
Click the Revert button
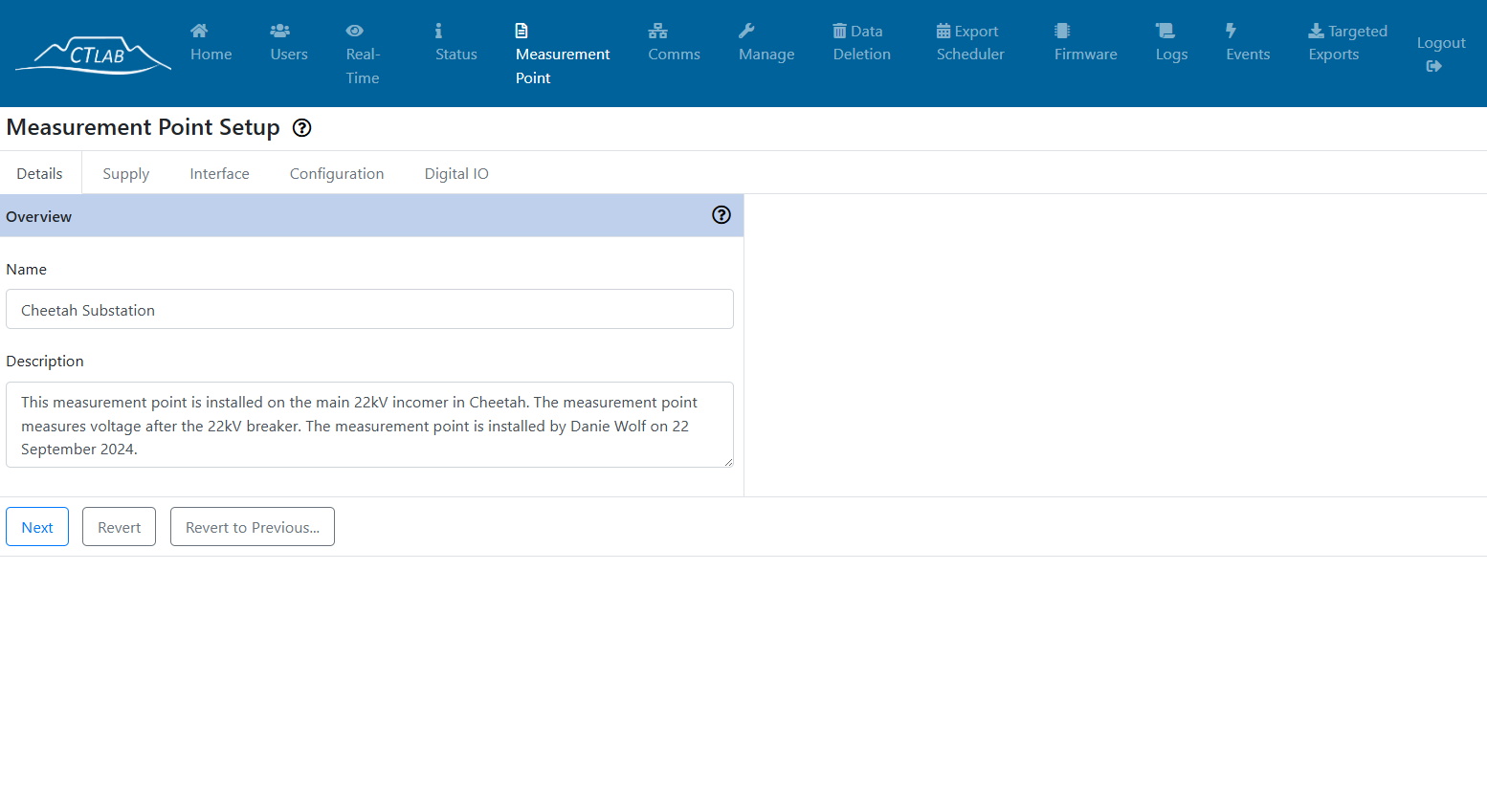point(119,527)
